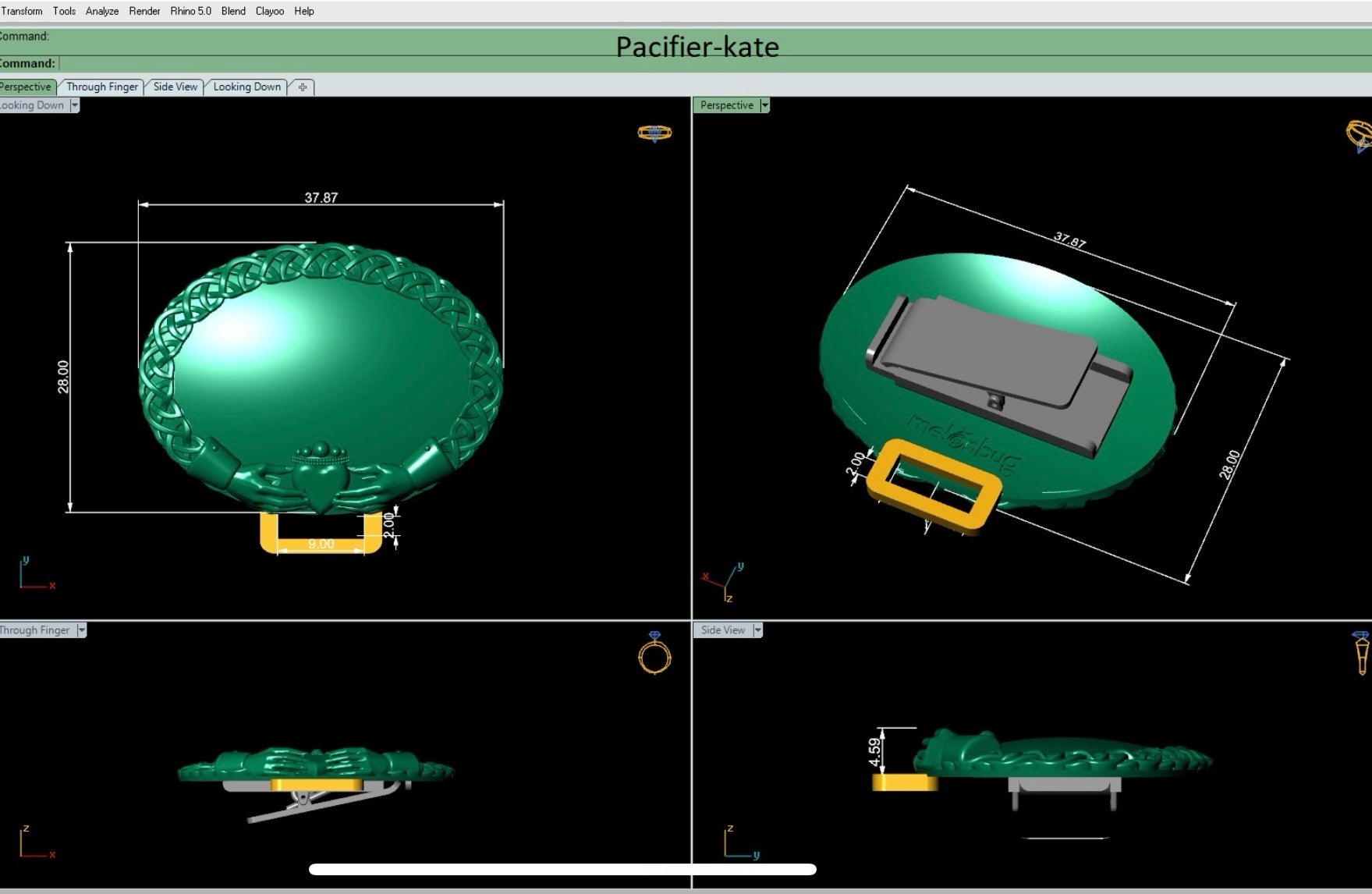Open the Perspective viewport title dropdown arrow
1372x894 pixels.
click(x=764, y=105)
